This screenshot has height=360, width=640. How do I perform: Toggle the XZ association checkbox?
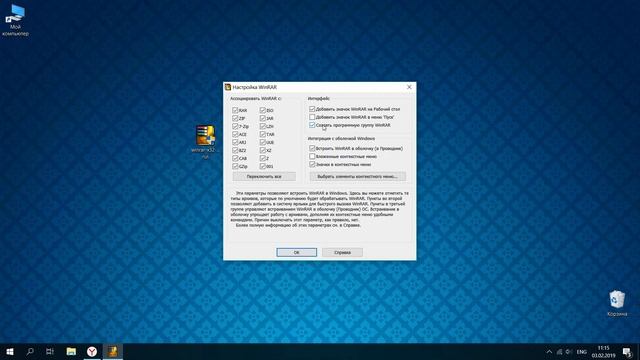pyautogui.click(x=263, y=150)
